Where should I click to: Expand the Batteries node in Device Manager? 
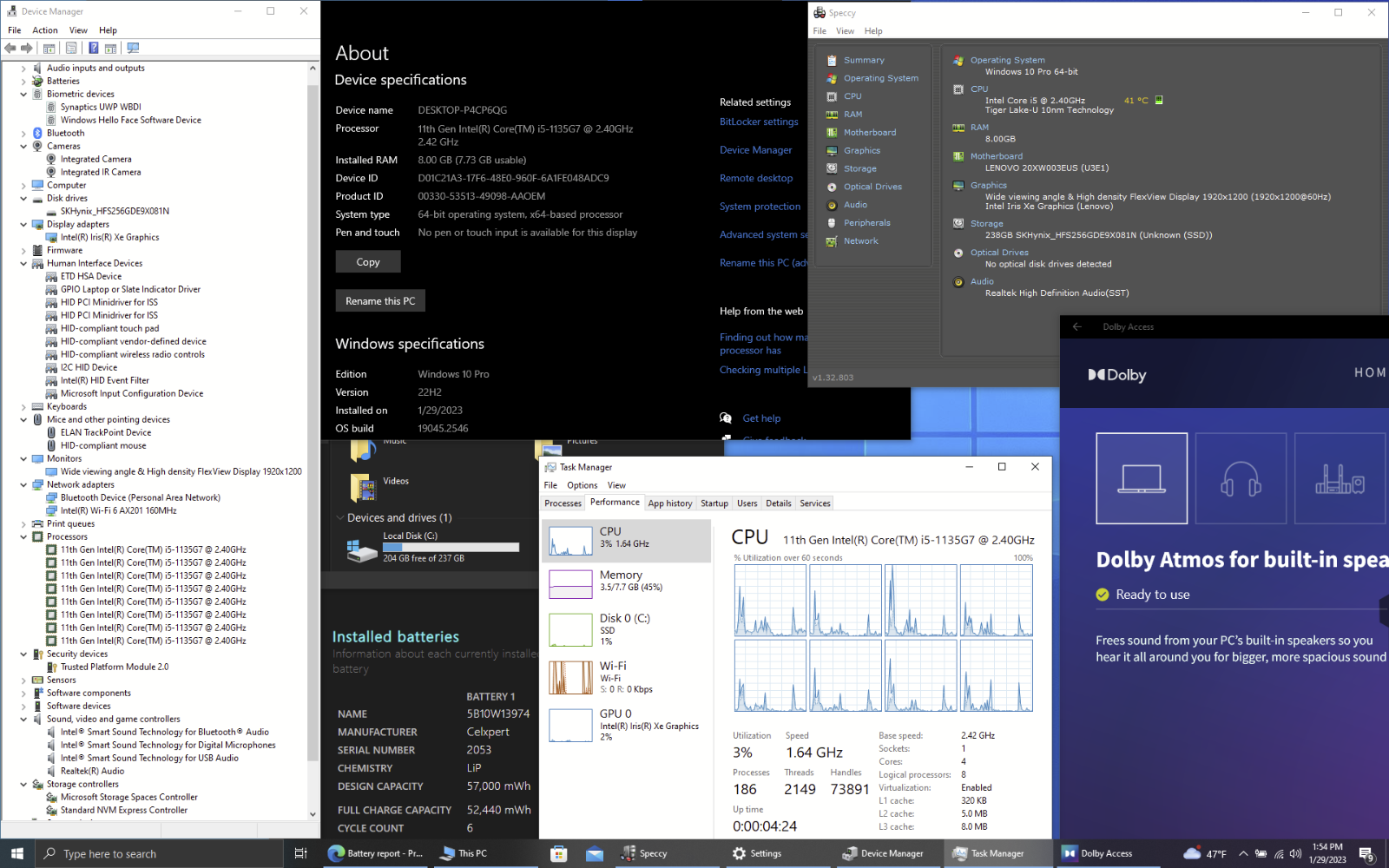tap(23, 81)
